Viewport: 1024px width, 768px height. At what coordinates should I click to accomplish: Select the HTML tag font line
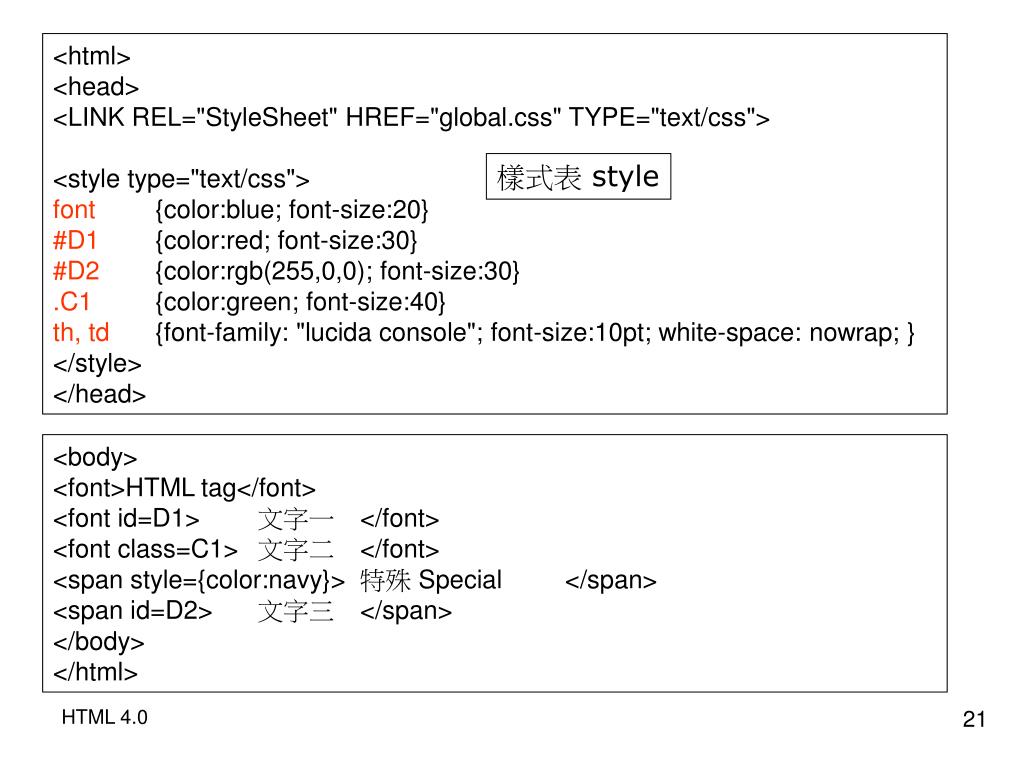click(185, 488)
